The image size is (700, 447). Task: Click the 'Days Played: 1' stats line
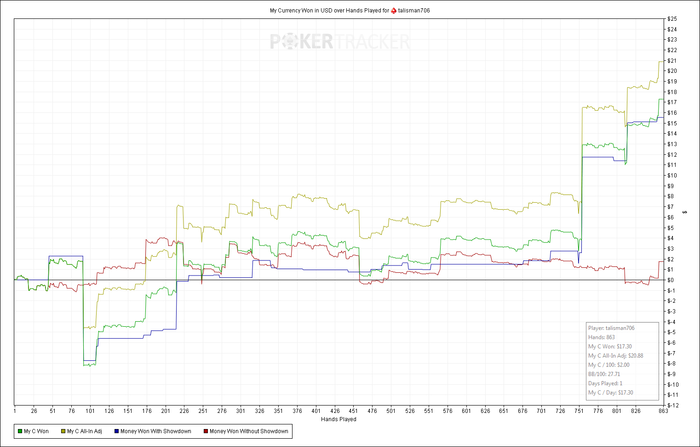(x=605, y=384)
